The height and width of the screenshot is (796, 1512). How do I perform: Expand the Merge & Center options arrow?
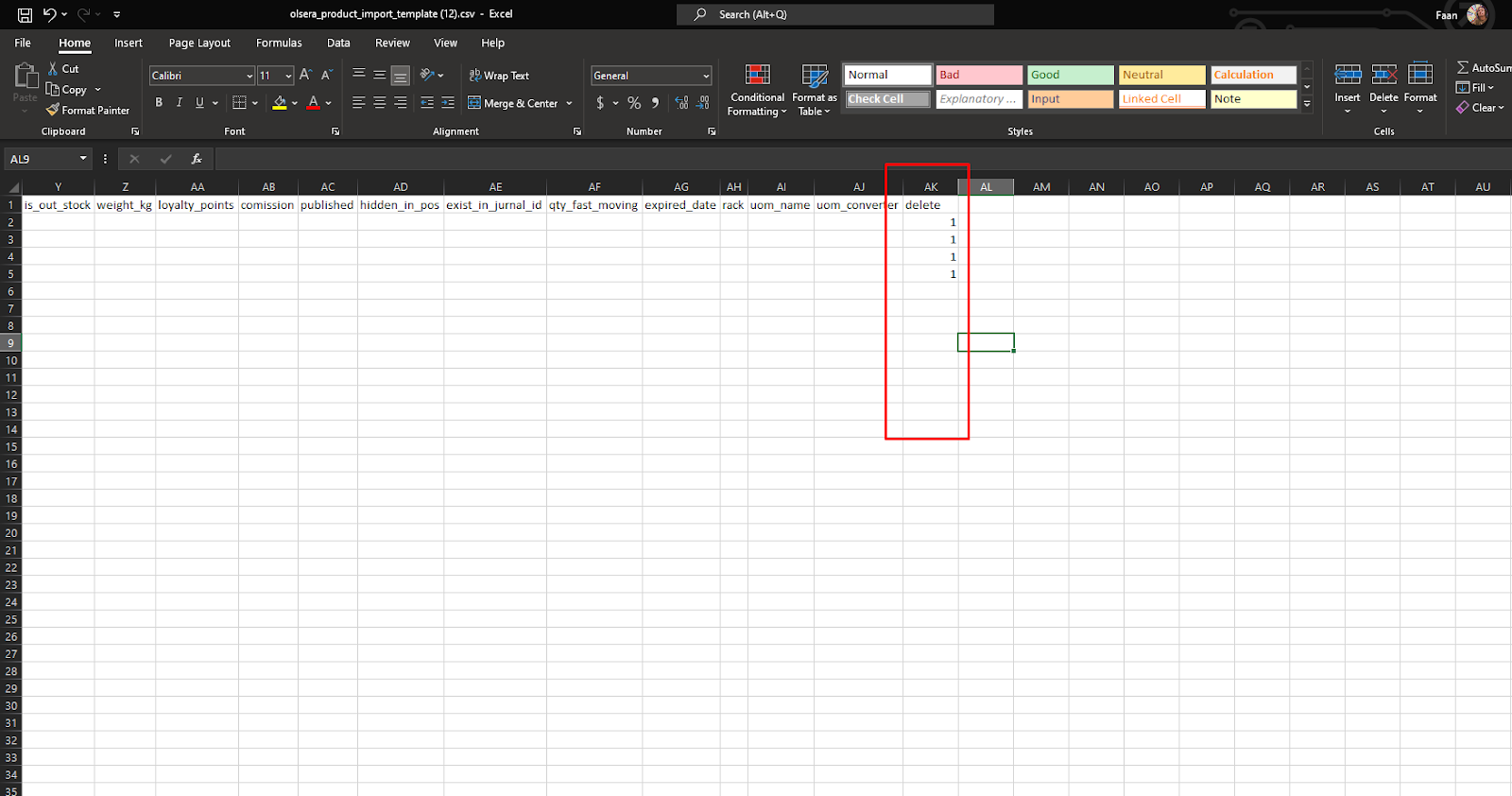[569, 104]
